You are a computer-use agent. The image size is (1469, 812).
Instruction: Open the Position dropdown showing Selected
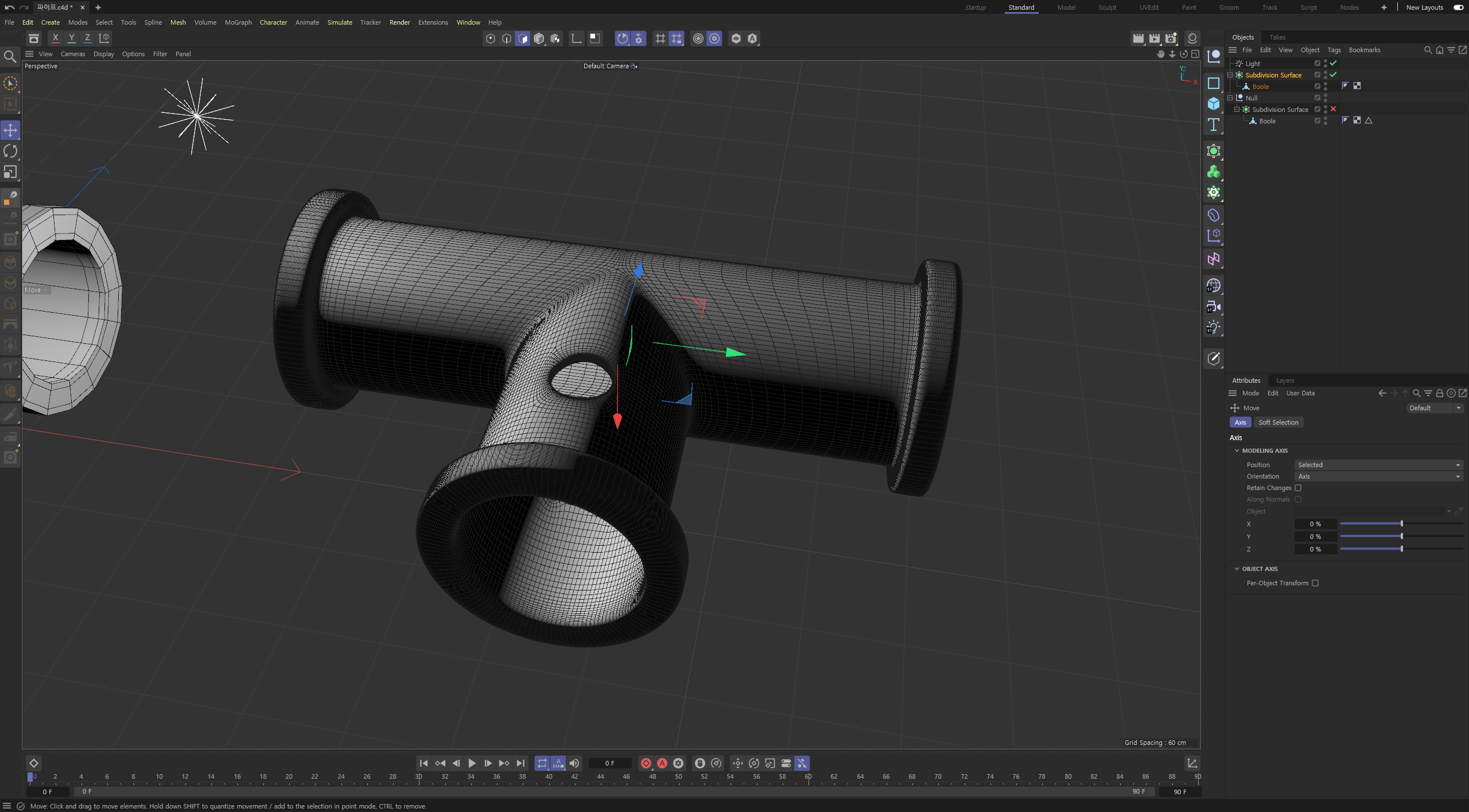(x=1379, y=465)
